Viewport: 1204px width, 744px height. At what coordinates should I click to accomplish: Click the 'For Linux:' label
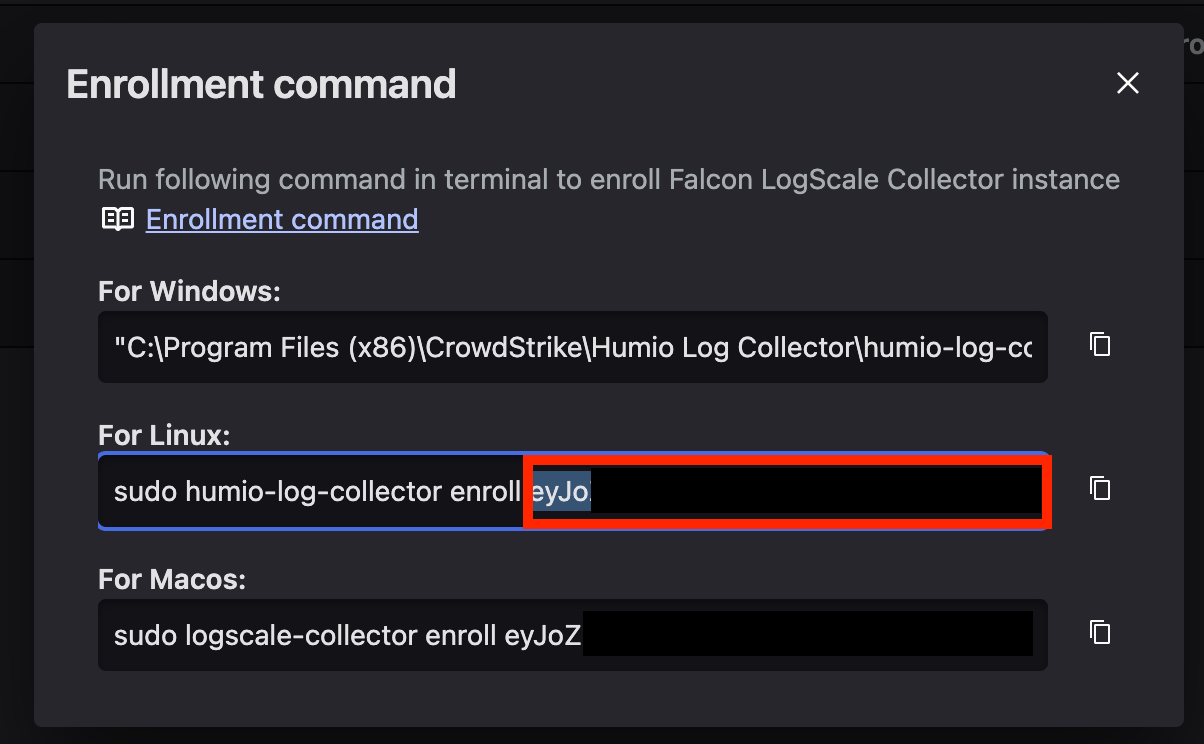[x=164, y=435]
